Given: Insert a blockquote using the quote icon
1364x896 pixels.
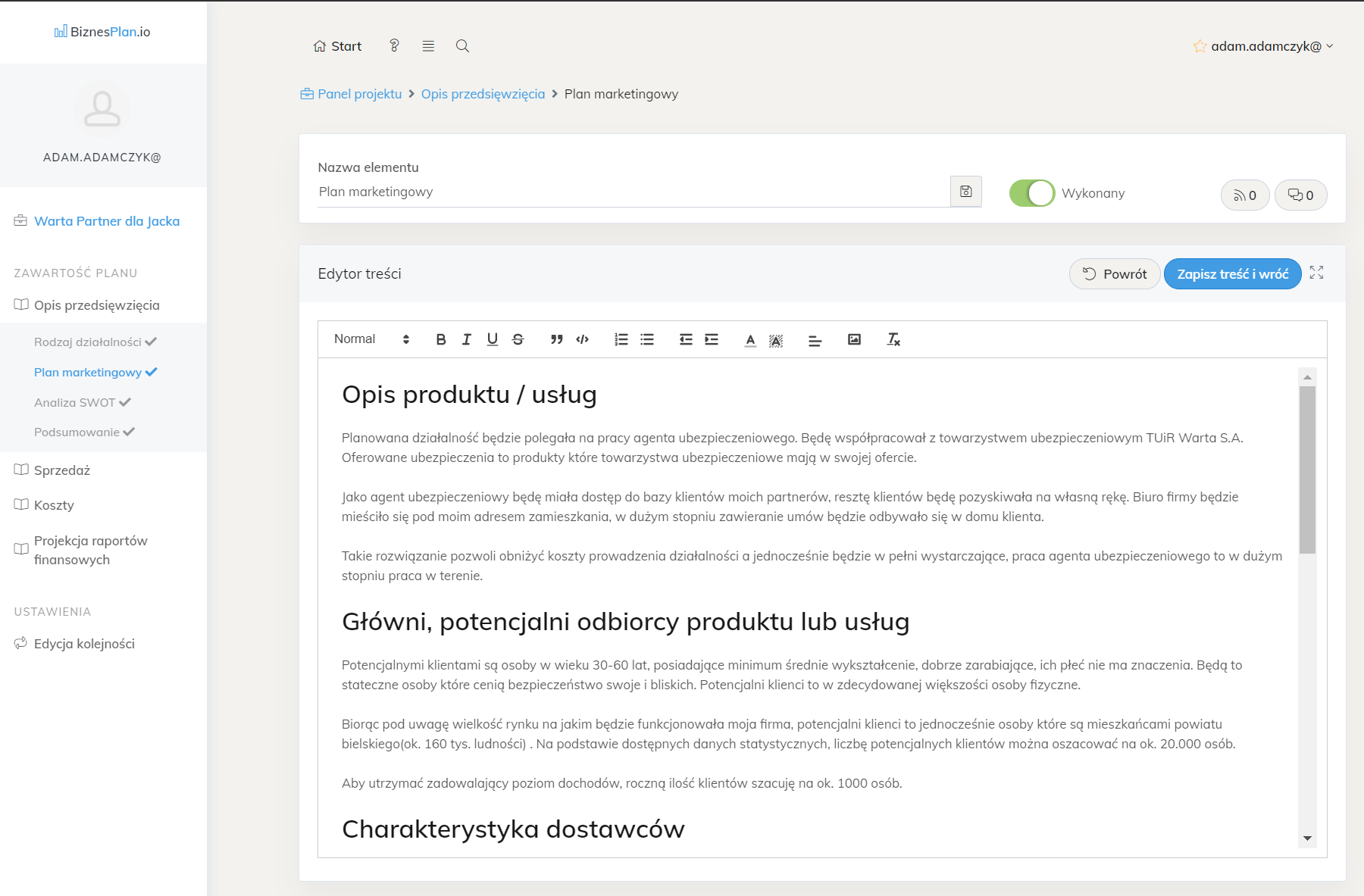Looking at the screenshot, I should point(557,339).
